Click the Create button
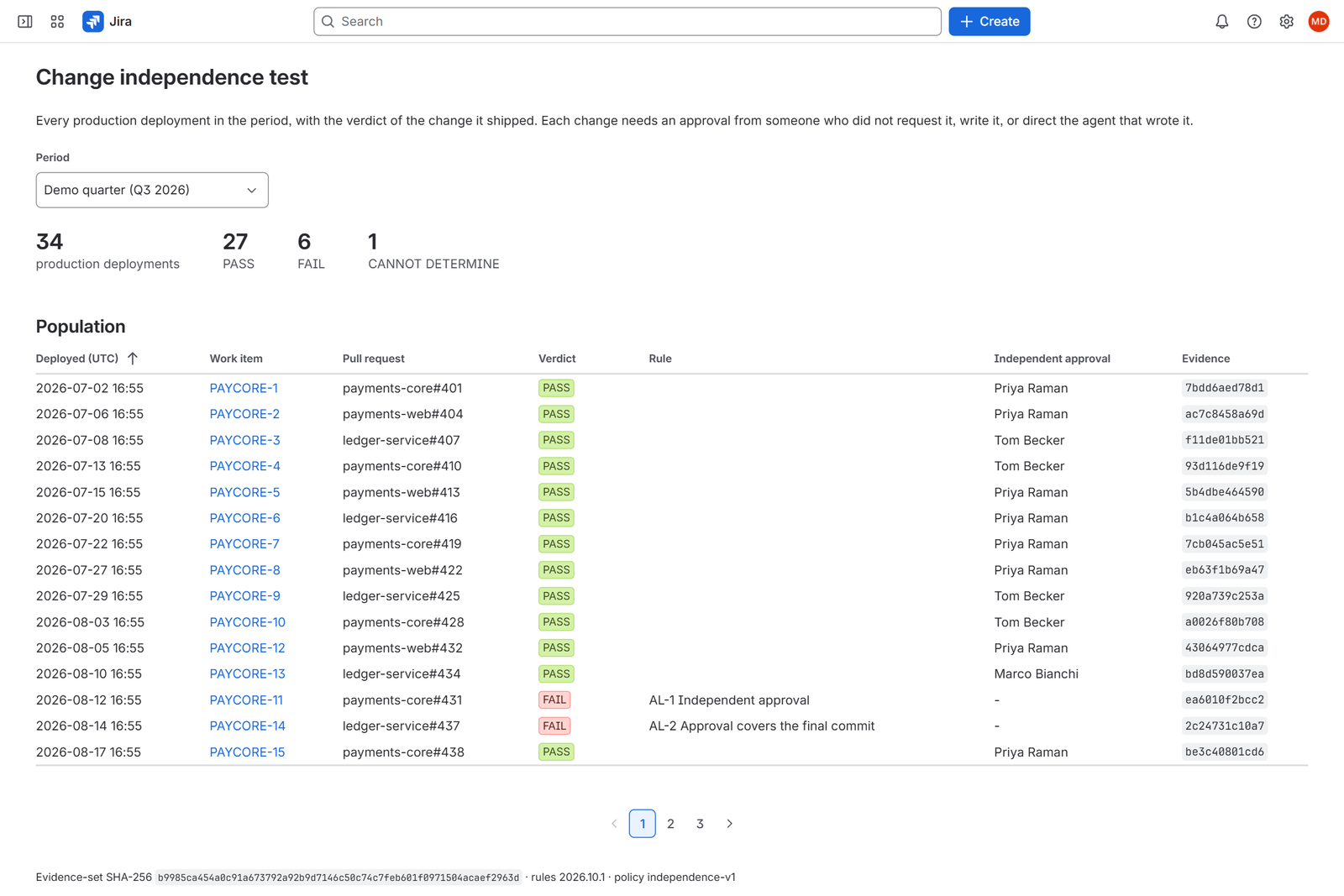 tap(990, 22)
